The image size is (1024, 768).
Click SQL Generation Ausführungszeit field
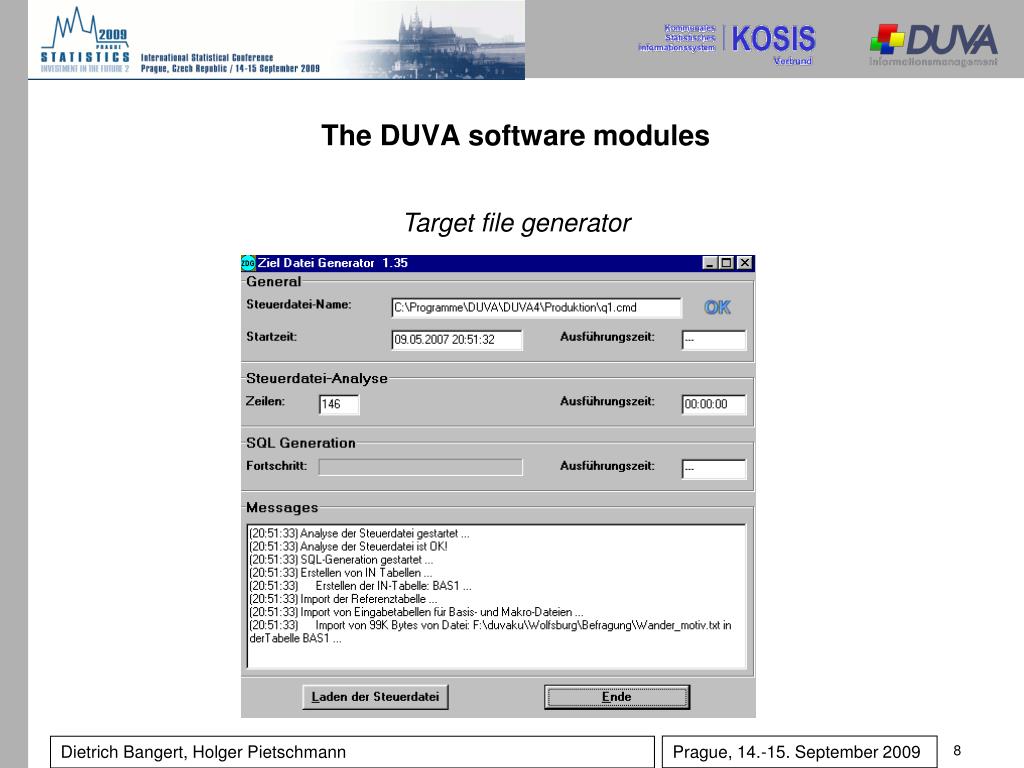(x=714, y=469)
